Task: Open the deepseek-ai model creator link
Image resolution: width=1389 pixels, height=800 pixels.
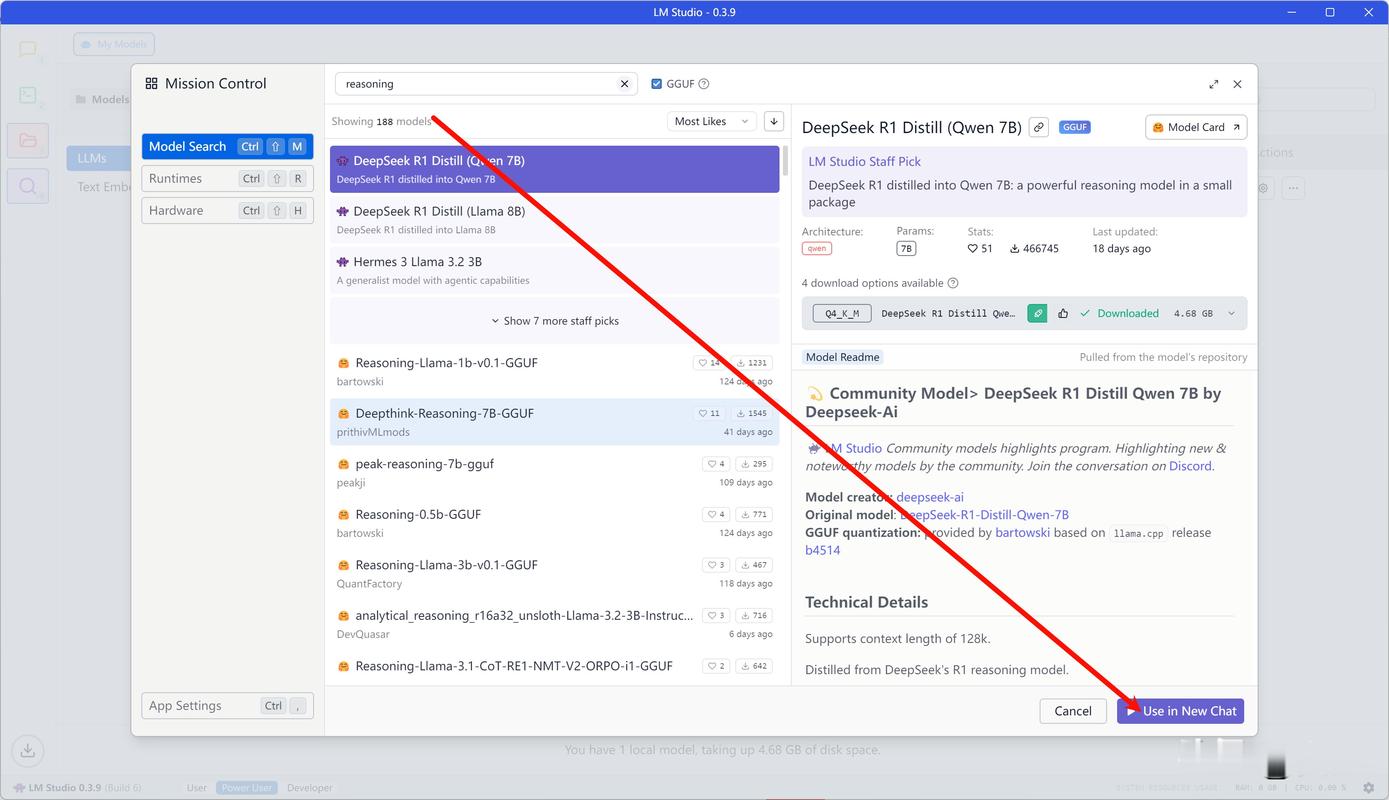Action: coord(930,497)
